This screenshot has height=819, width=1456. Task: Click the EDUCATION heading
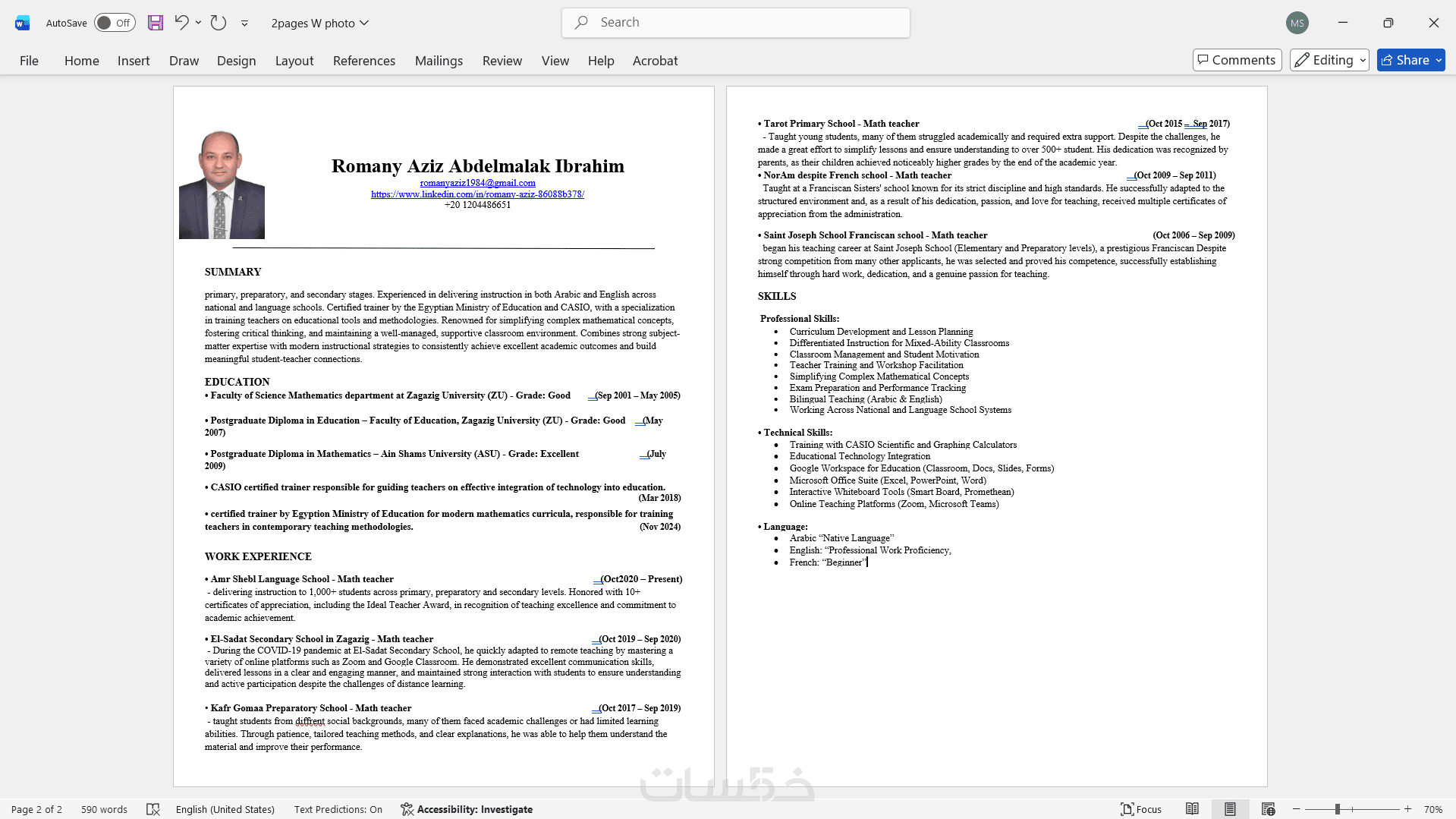click(237, 382)
